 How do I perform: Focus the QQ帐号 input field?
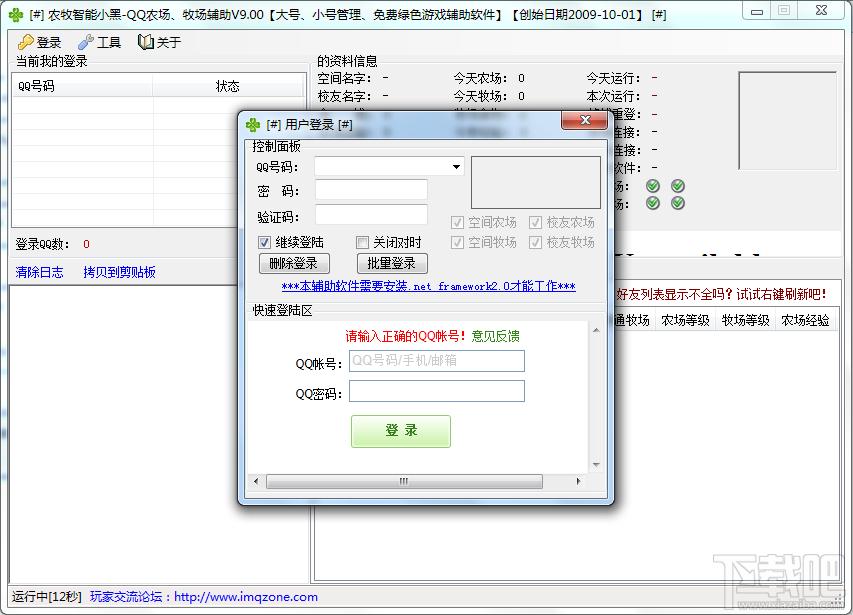tap(436, 360)
